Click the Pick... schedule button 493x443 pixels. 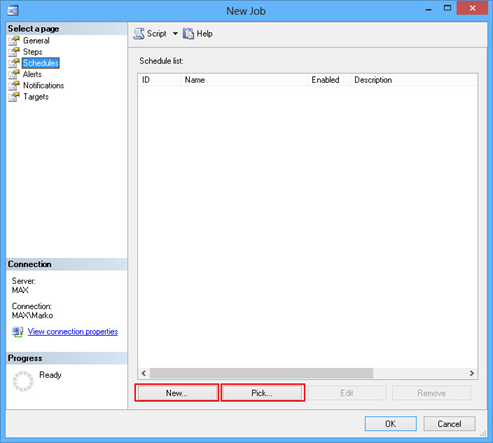[x=262, y=393]
